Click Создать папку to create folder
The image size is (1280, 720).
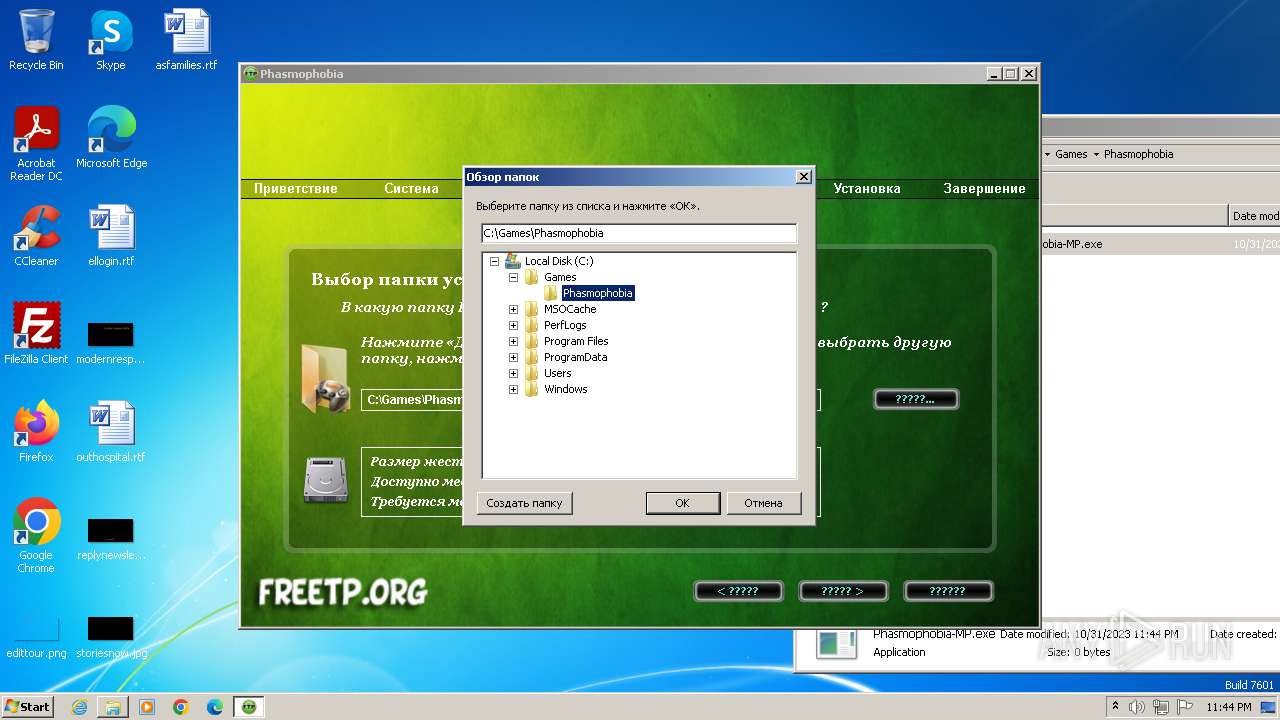click(524, 503)
